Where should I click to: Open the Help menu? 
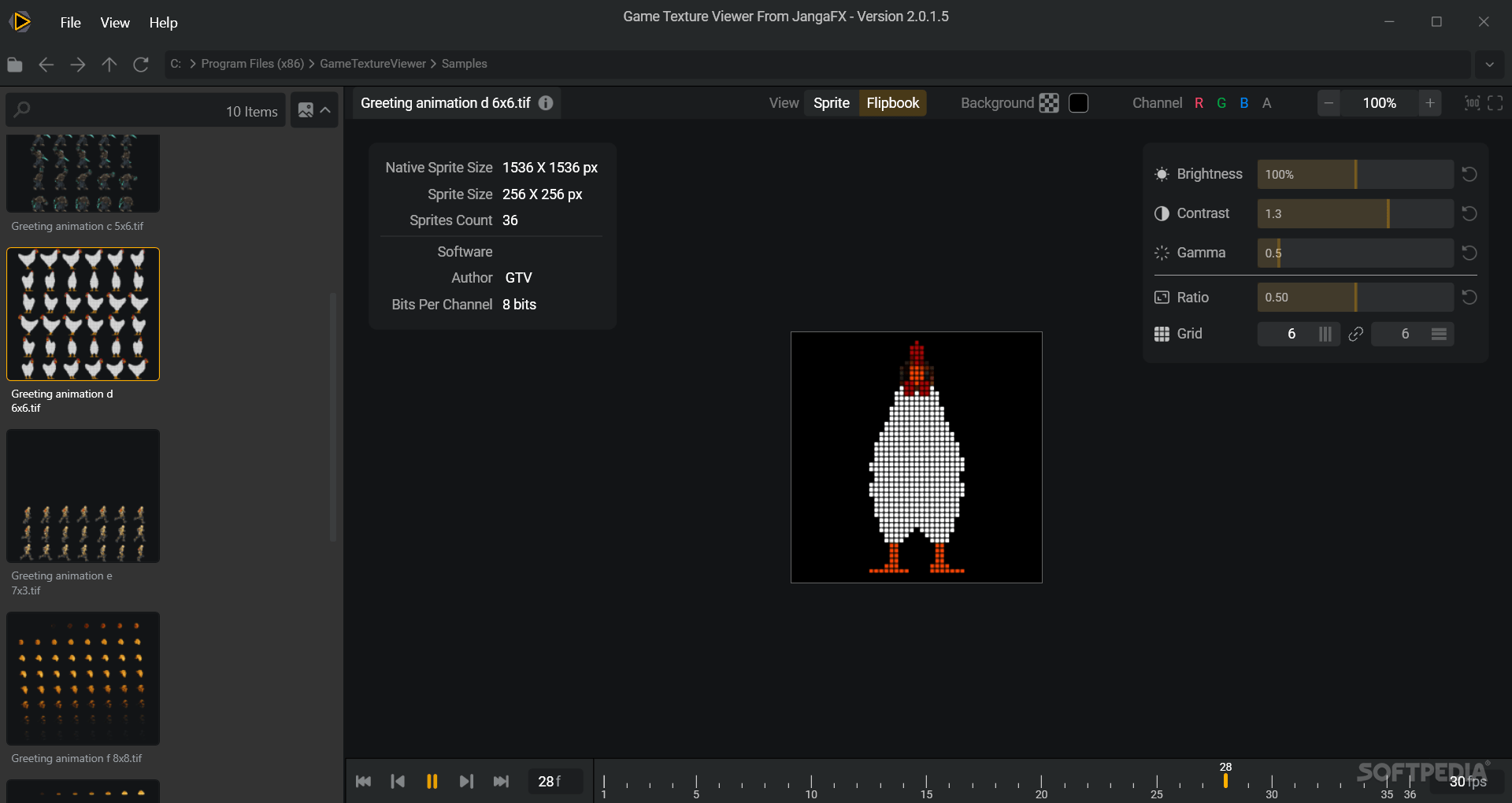coord(163,23)
